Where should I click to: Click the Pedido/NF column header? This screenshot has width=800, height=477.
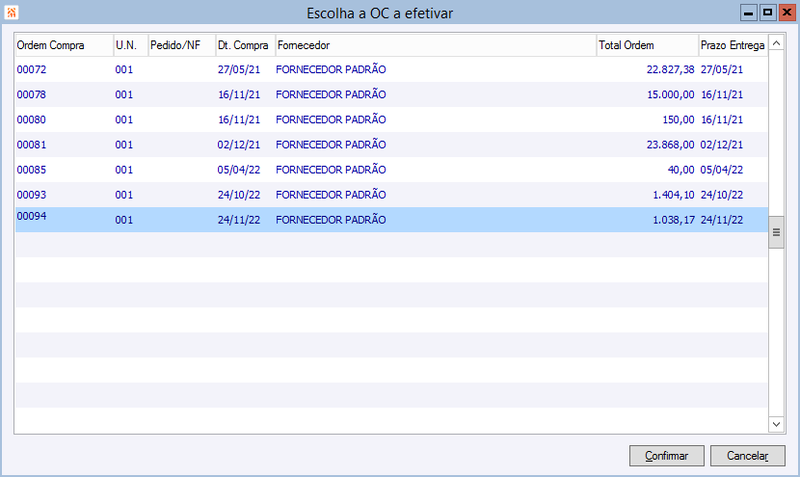coord(182,45)
